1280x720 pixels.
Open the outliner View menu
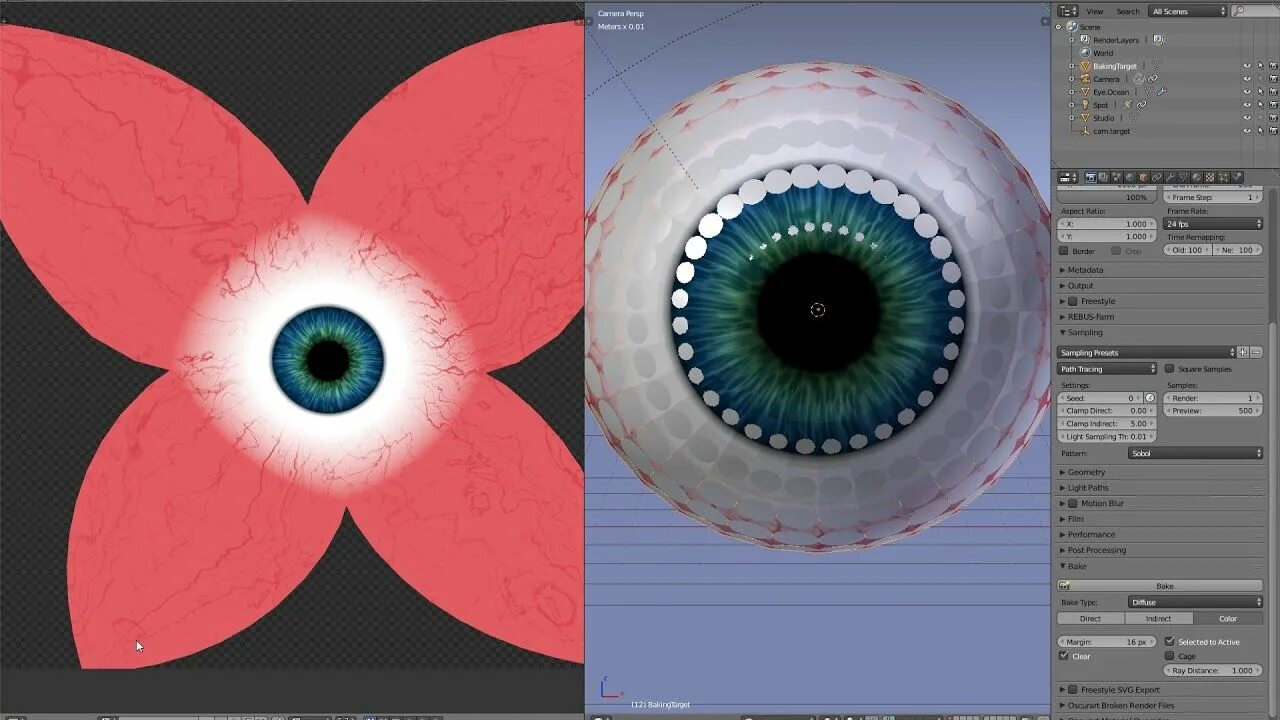[x=1095, y=11]
